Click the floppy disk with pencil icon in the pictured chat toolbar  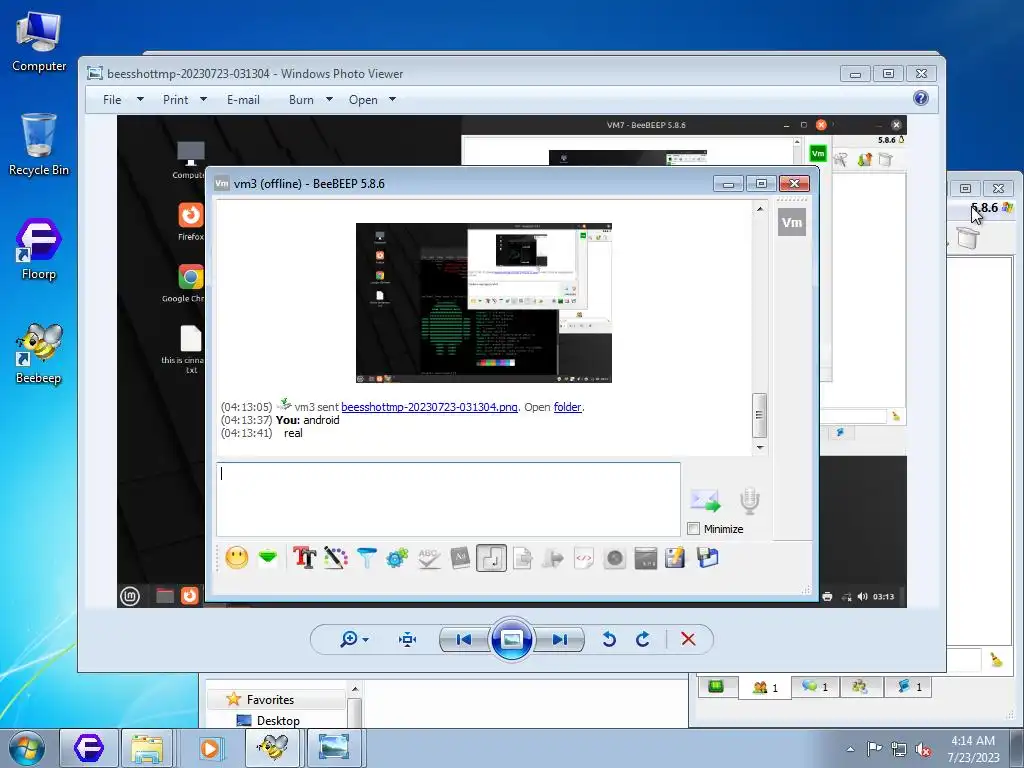(x=676, y=558)
